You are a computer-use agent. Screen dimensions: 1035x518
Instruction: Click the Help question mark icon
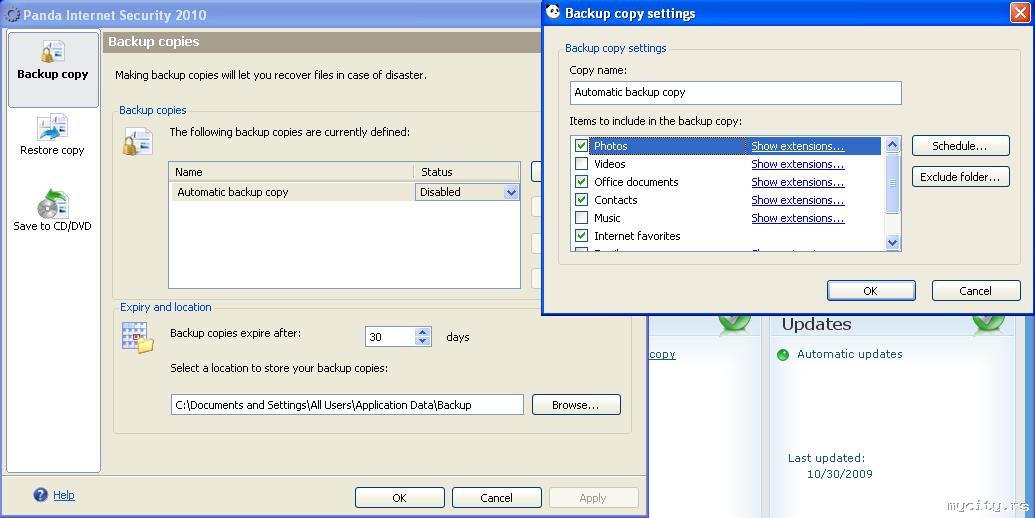(40, 495)
